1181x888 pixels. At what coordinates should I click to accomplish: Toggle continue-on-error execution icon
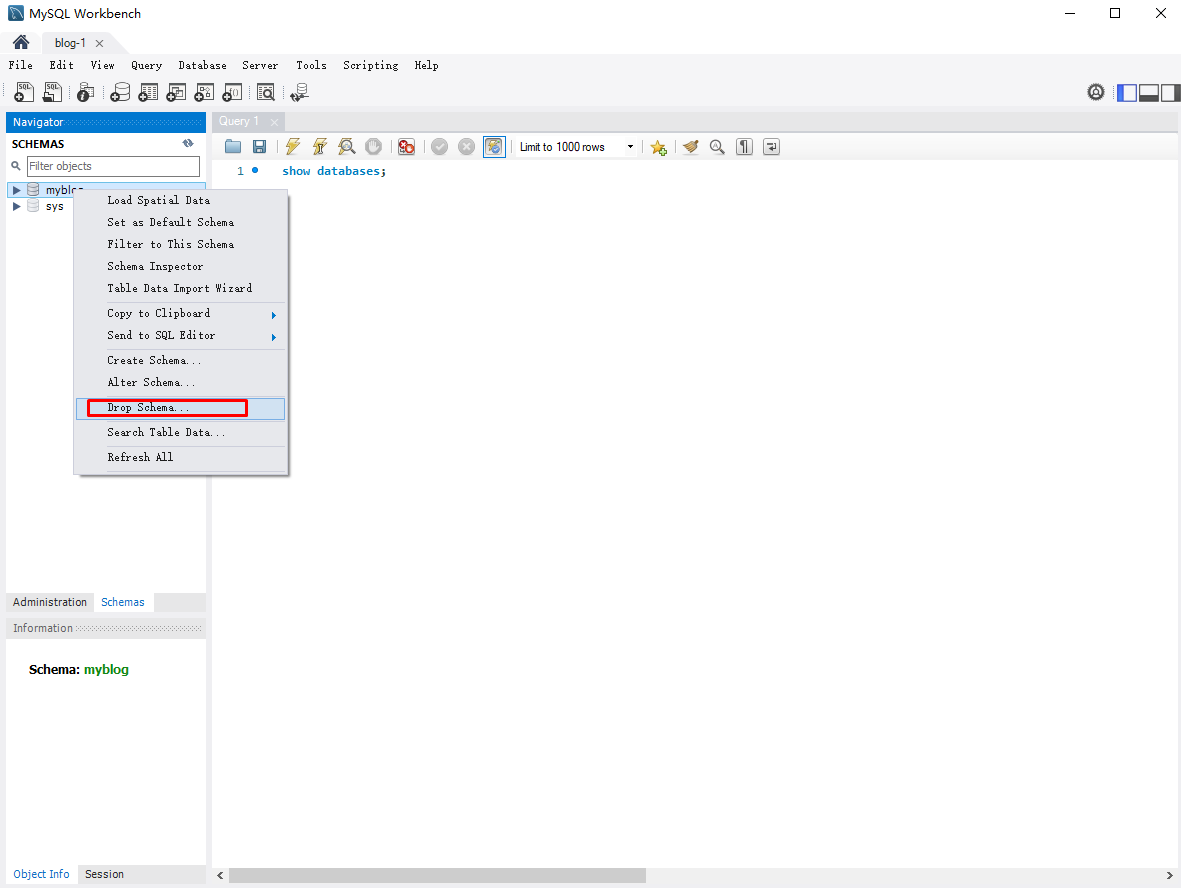[x=407, y=147]
